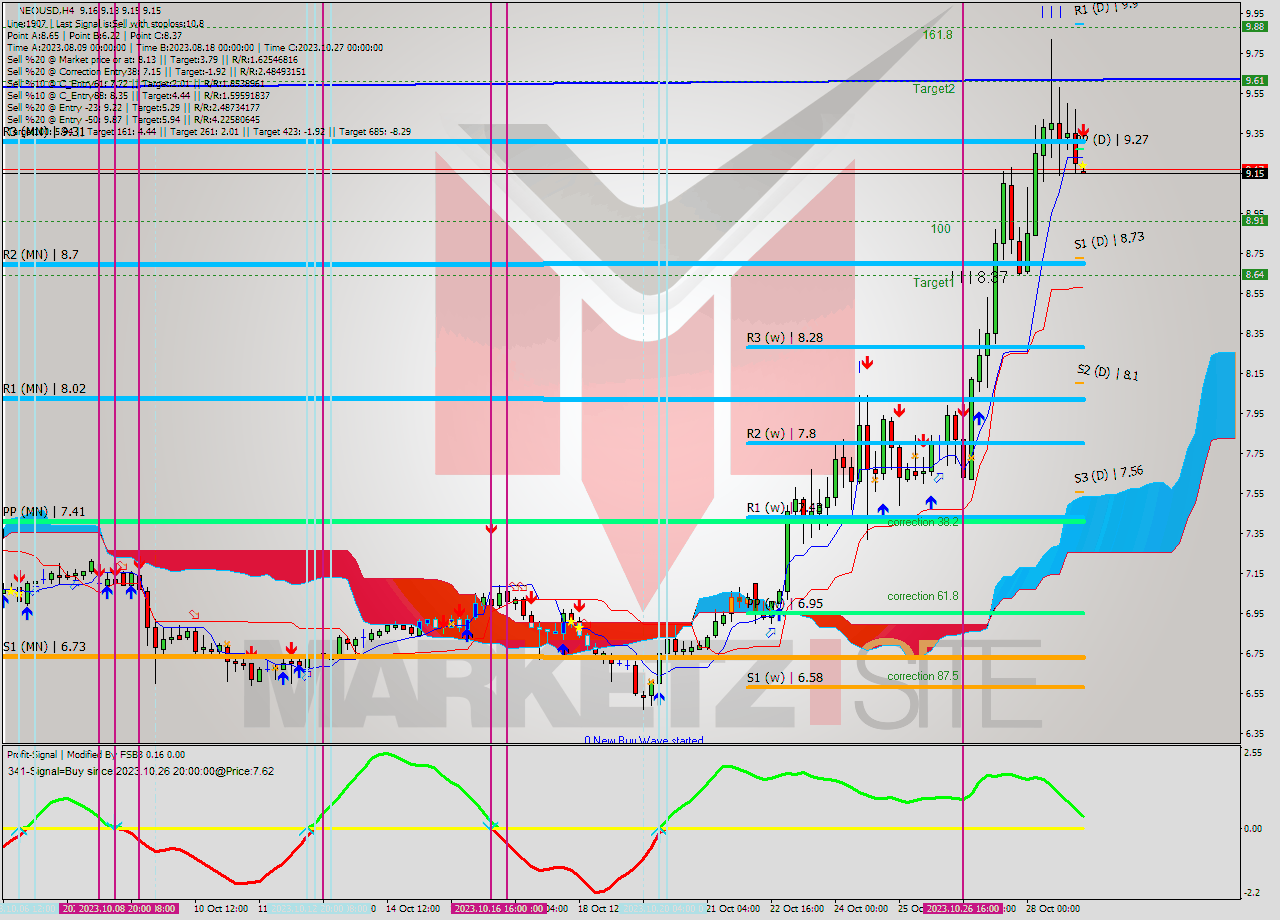Image resolution: width=1280 pixels, height=920 pixels.
Task: Click the red down arrow beside the 9.27 label
Action: (1083, 131)
